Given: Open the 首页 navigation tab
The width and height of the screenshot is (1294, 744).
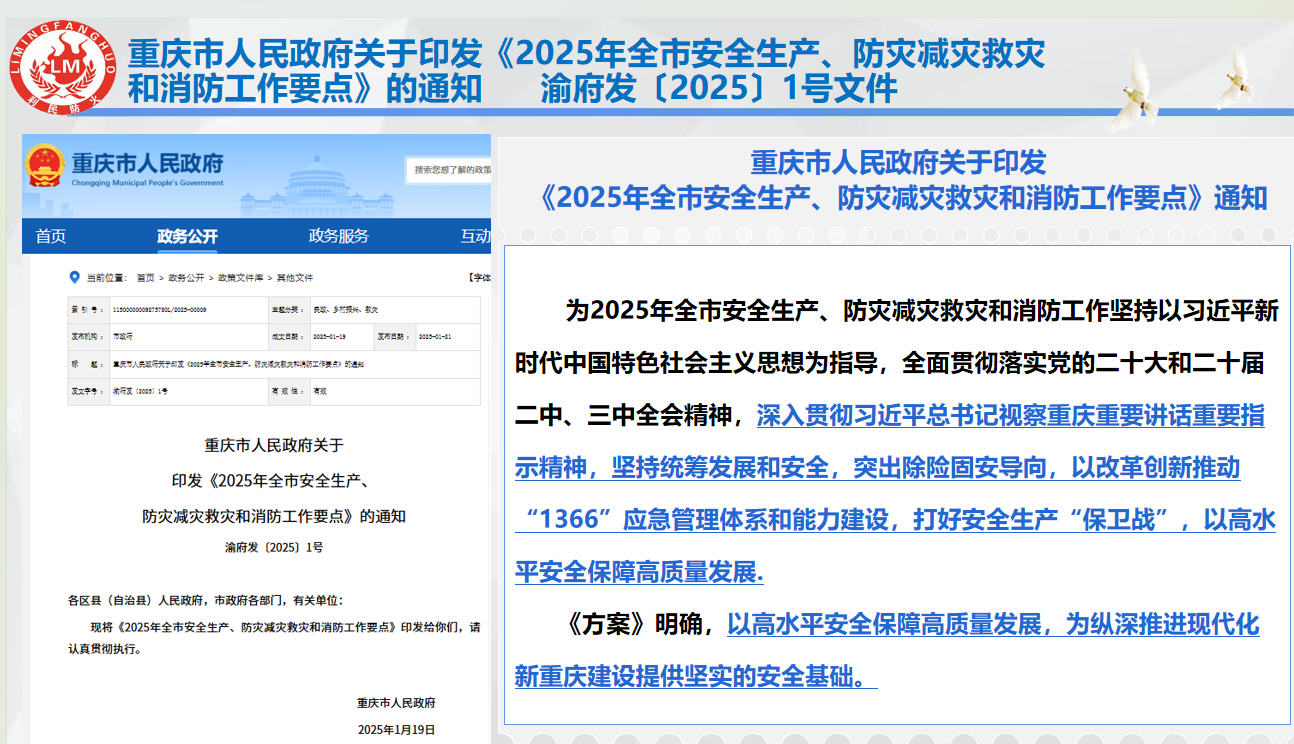Looking at the screenshot, I should [51, 237].
